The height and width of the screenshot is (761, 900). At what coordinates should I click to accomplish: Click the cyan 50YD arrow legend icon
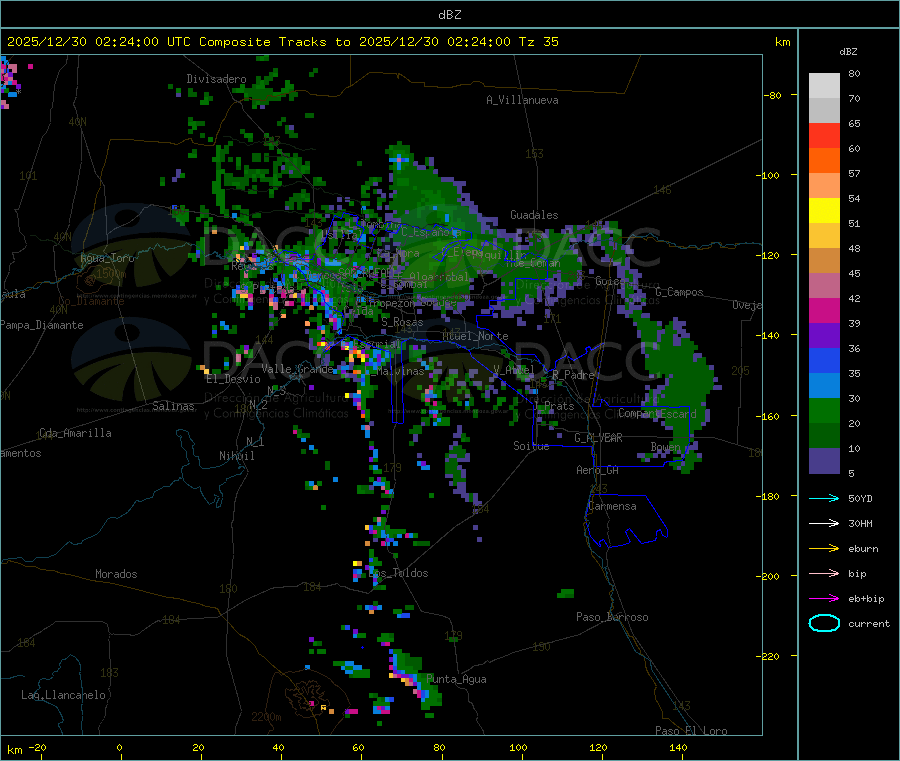[824, 498]
